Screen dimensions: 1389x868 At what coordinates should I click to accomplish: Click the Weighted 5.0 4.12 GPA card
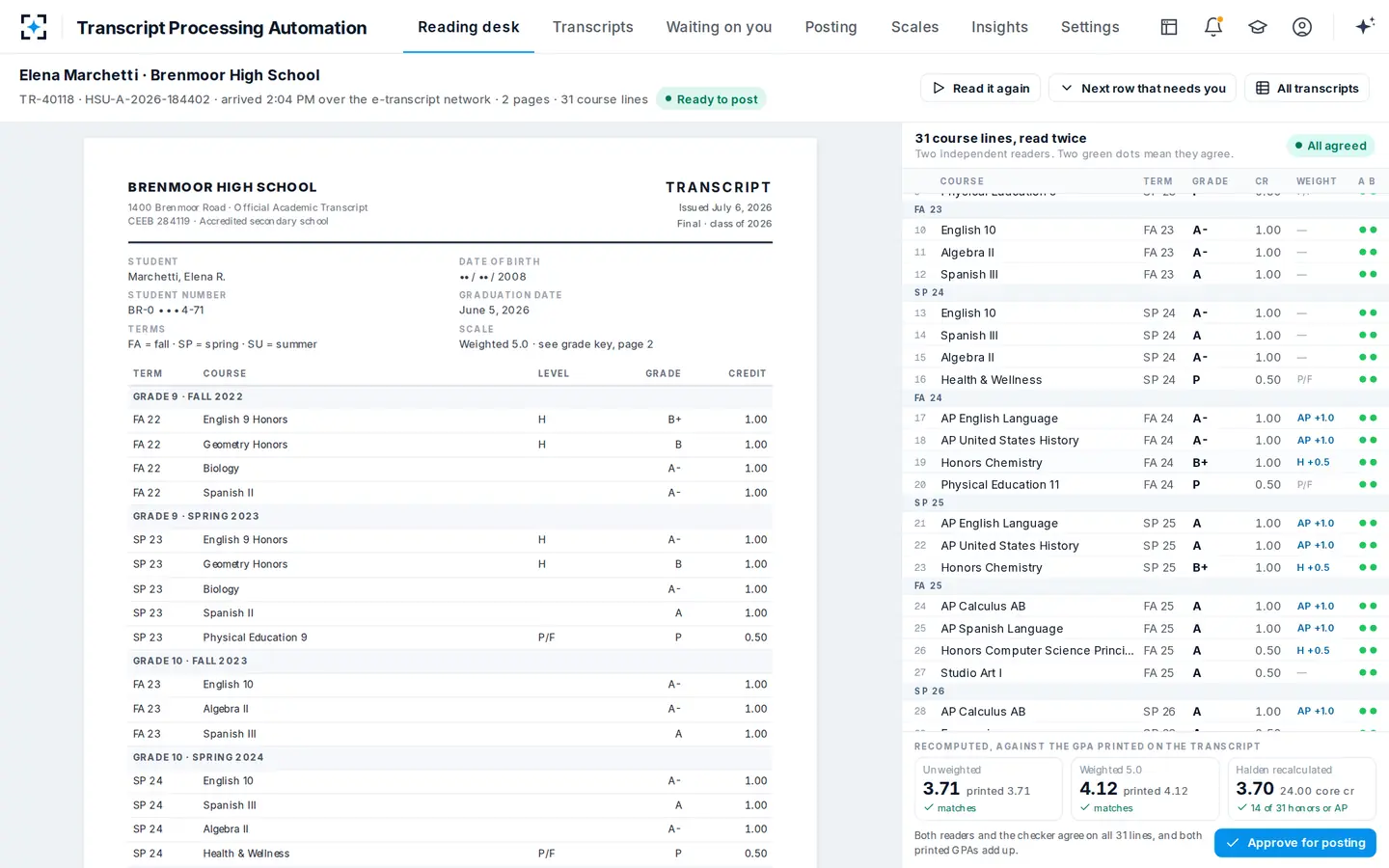1145,788
